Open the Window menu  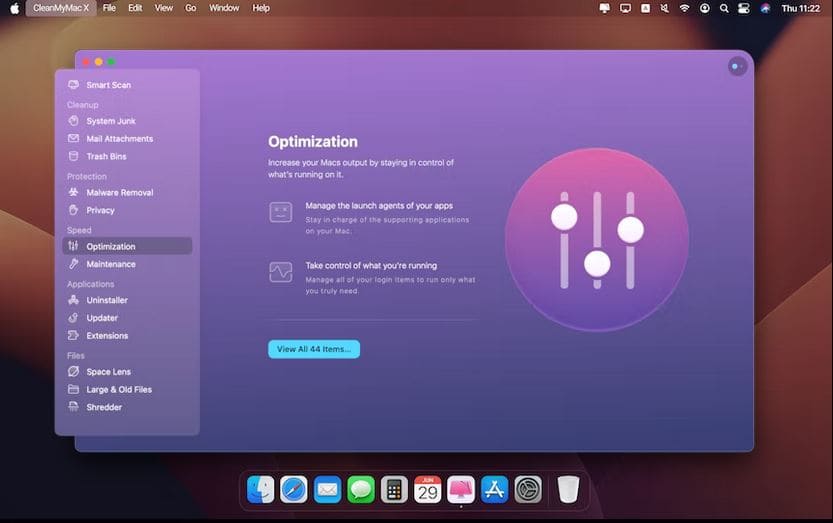pos(224,8)
